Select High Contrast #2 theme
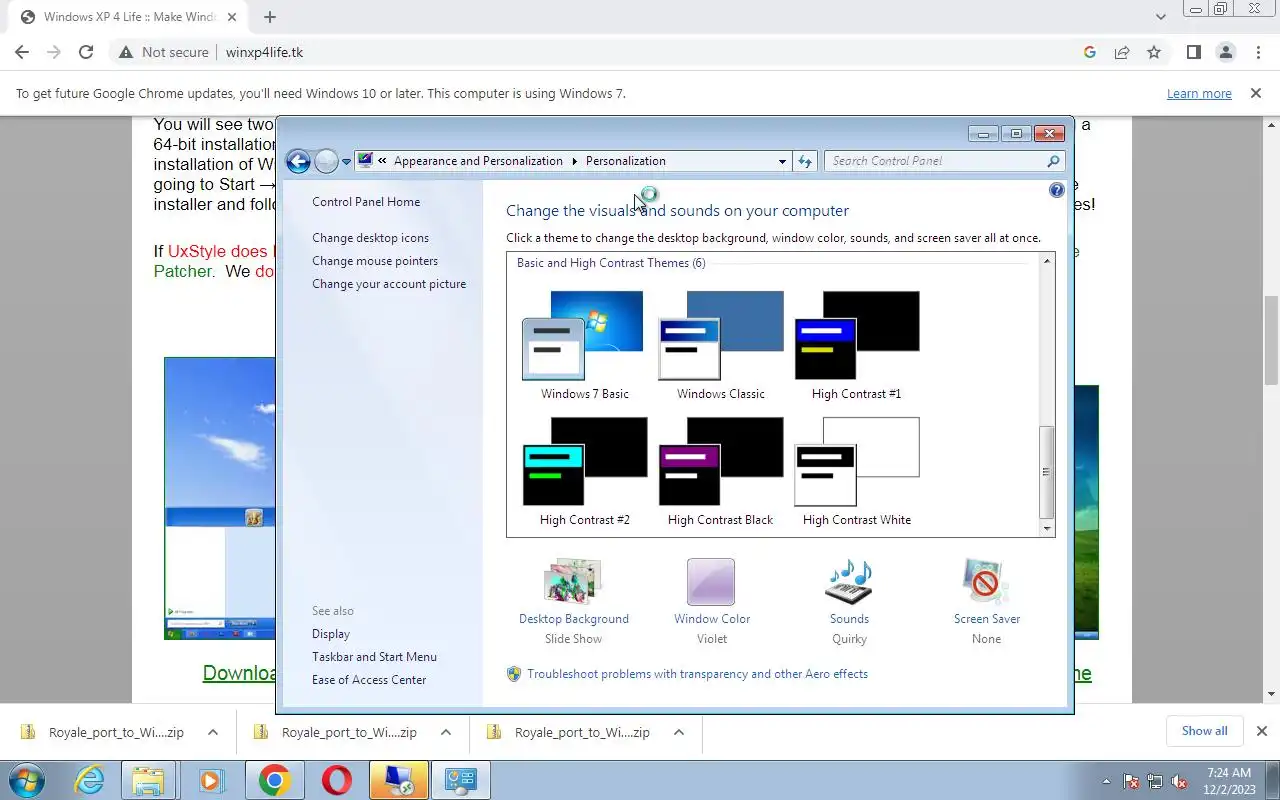Viewport: 1280px width, 800px height. pos(584,472)
